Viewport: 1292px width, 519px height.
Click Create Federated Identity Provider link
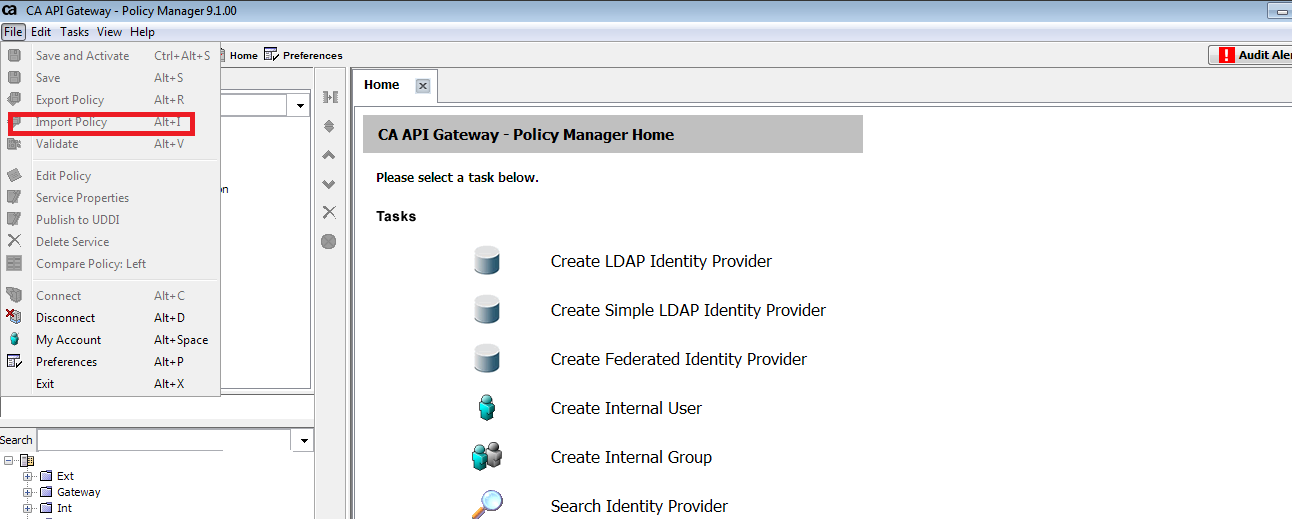678,359
